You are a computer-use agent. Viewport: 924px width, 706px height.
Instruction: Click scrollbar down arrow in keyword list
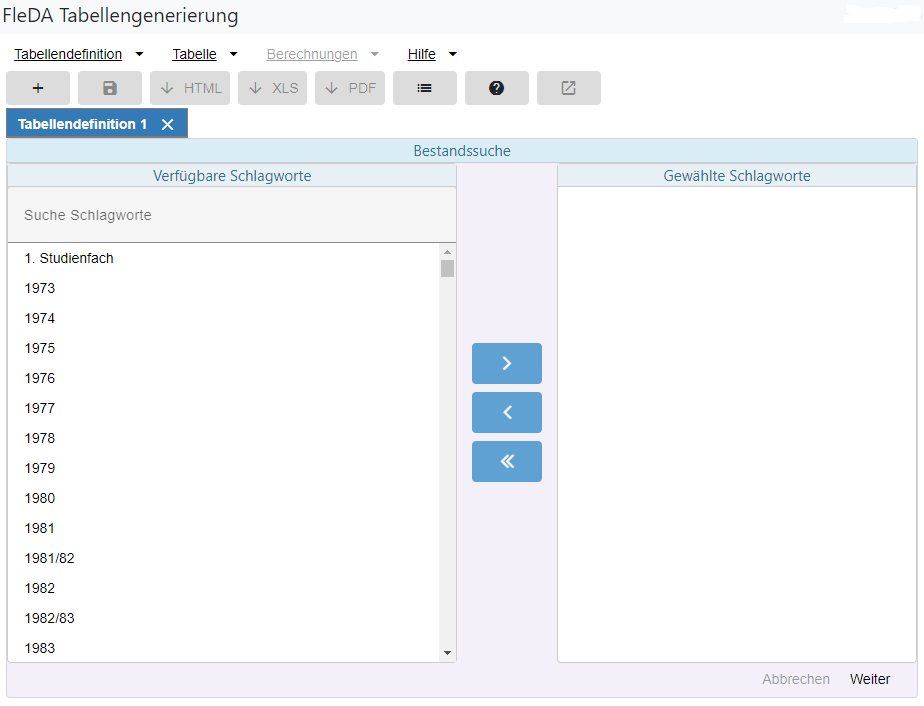click(x=447, y=652)
